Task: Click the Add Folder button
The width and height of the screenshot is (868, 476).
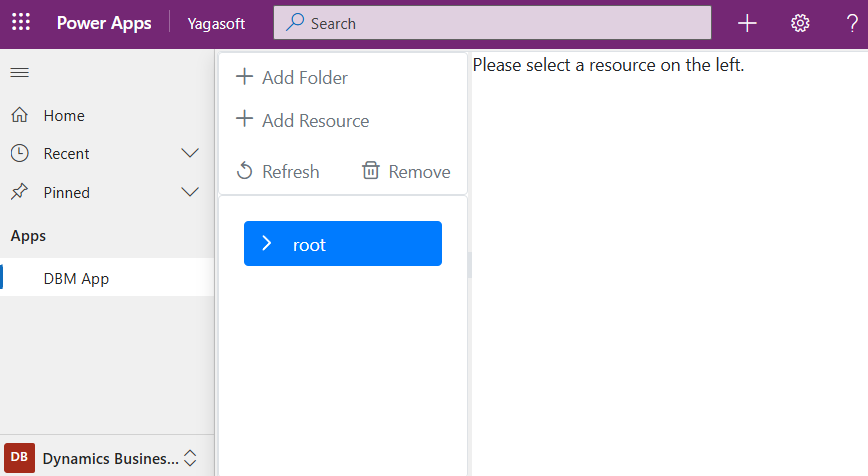Action: 292,77
